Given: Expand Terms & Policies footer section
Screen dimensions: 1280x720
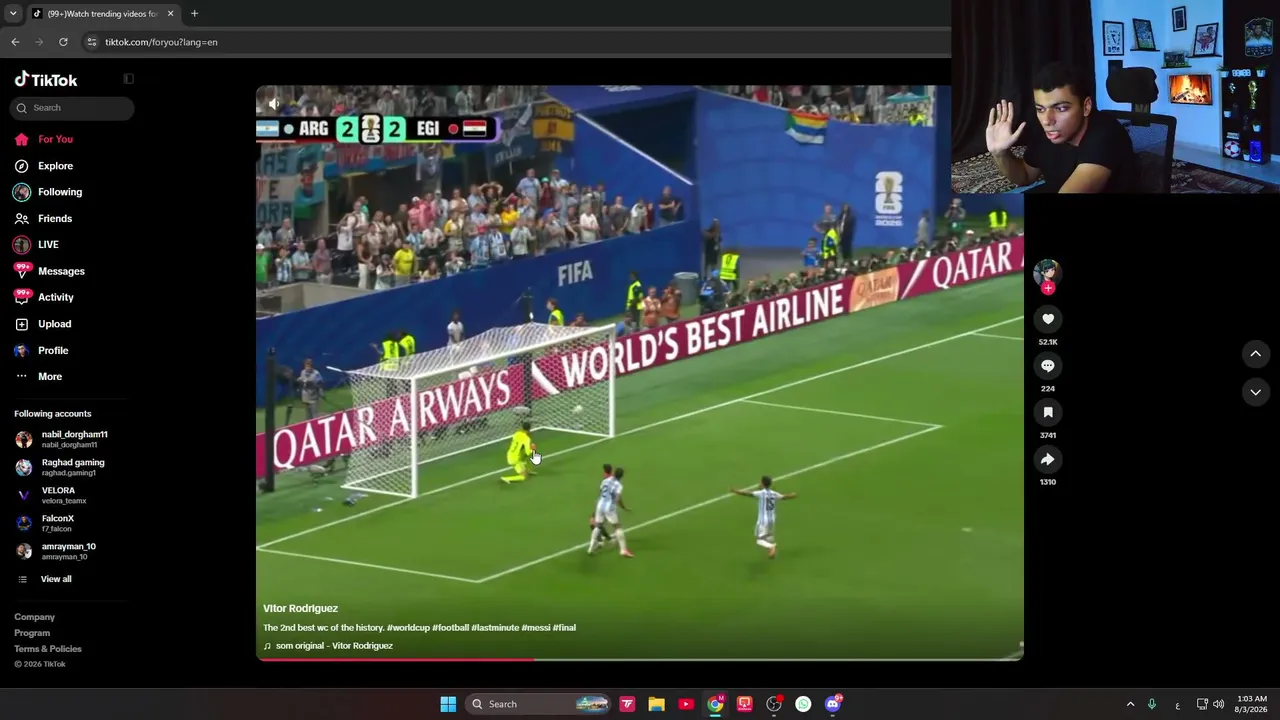Looking at the screenshot, I should 48,649.
